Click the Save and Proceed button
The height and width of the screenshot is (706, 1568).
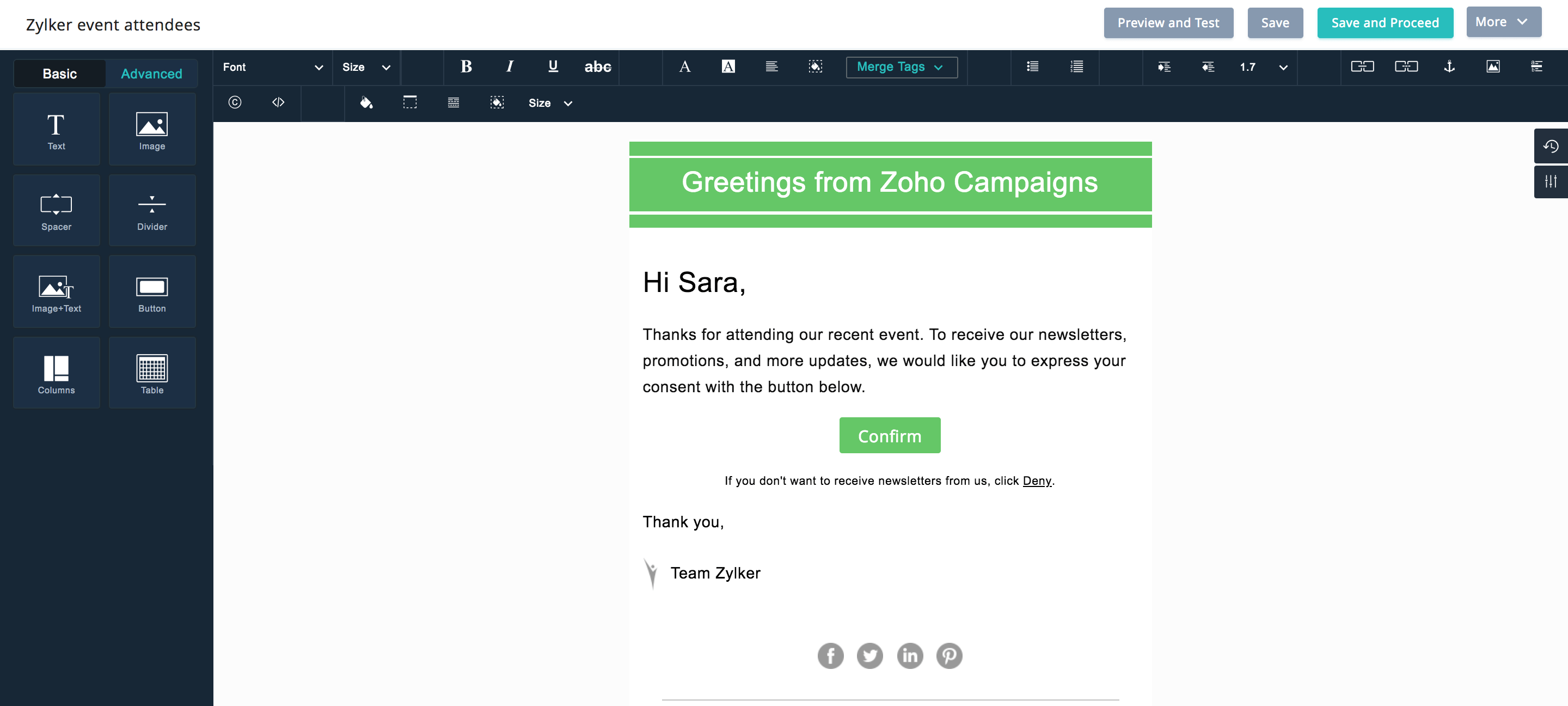tap(1385, 23)
